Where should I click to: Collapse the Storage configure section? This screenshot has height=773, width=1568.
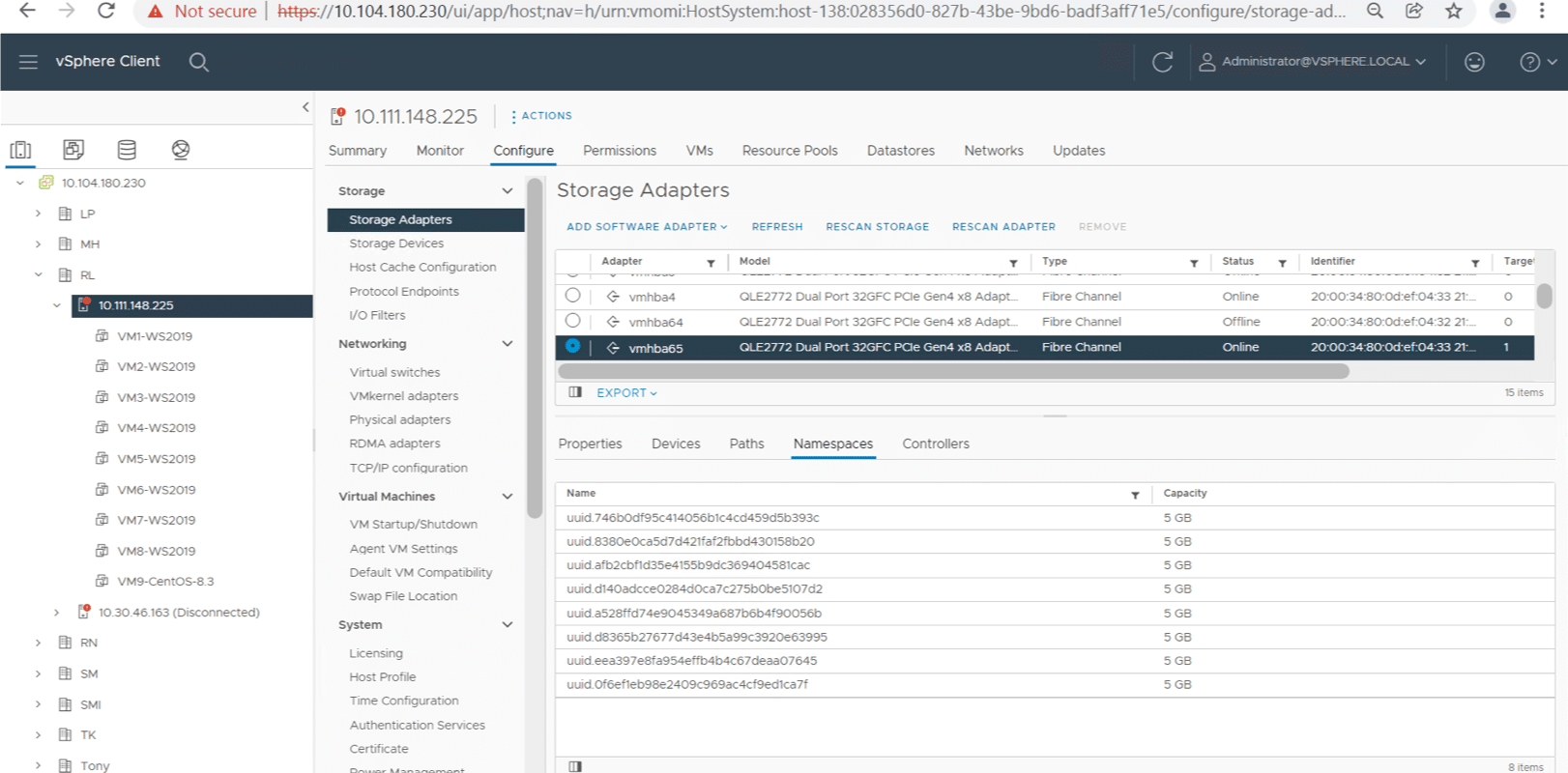click(507, 191)
